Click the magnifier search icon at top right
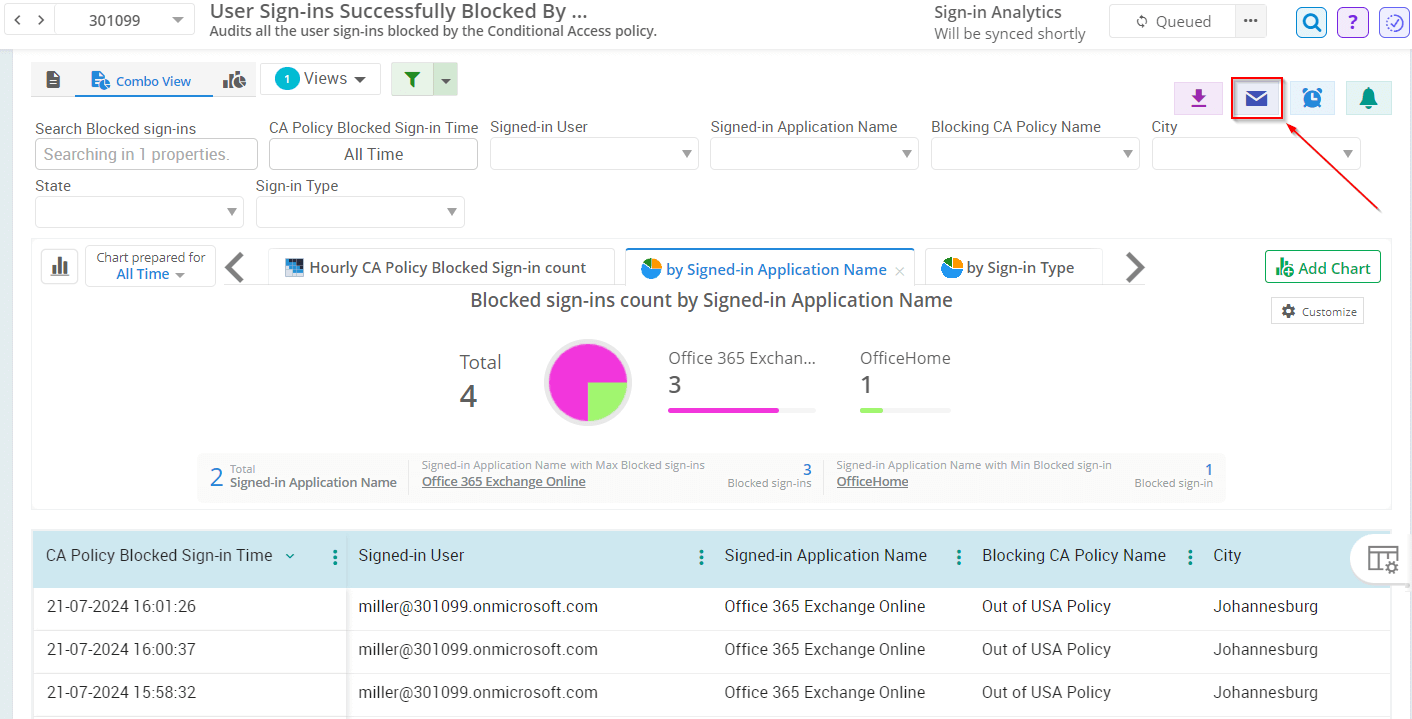 click(1311, 21)
